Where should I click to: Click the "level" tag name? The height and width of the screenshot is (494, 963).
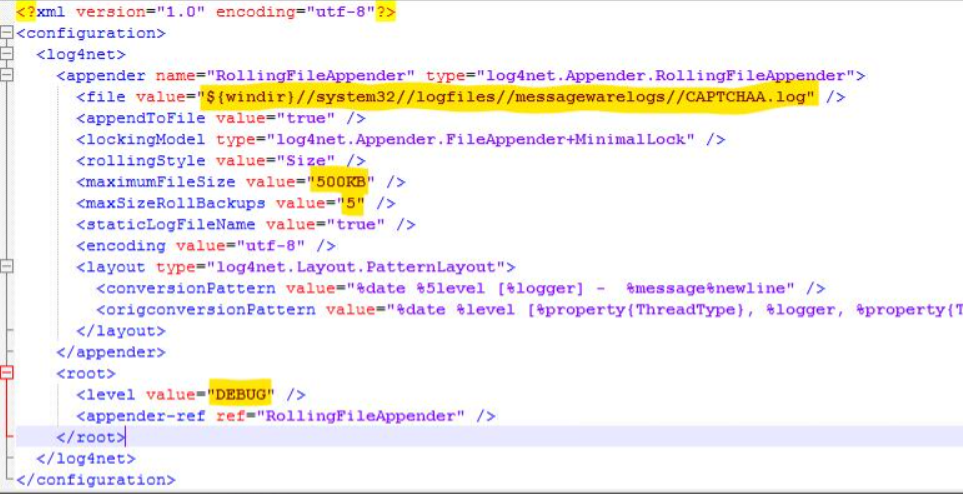[111, 394]
